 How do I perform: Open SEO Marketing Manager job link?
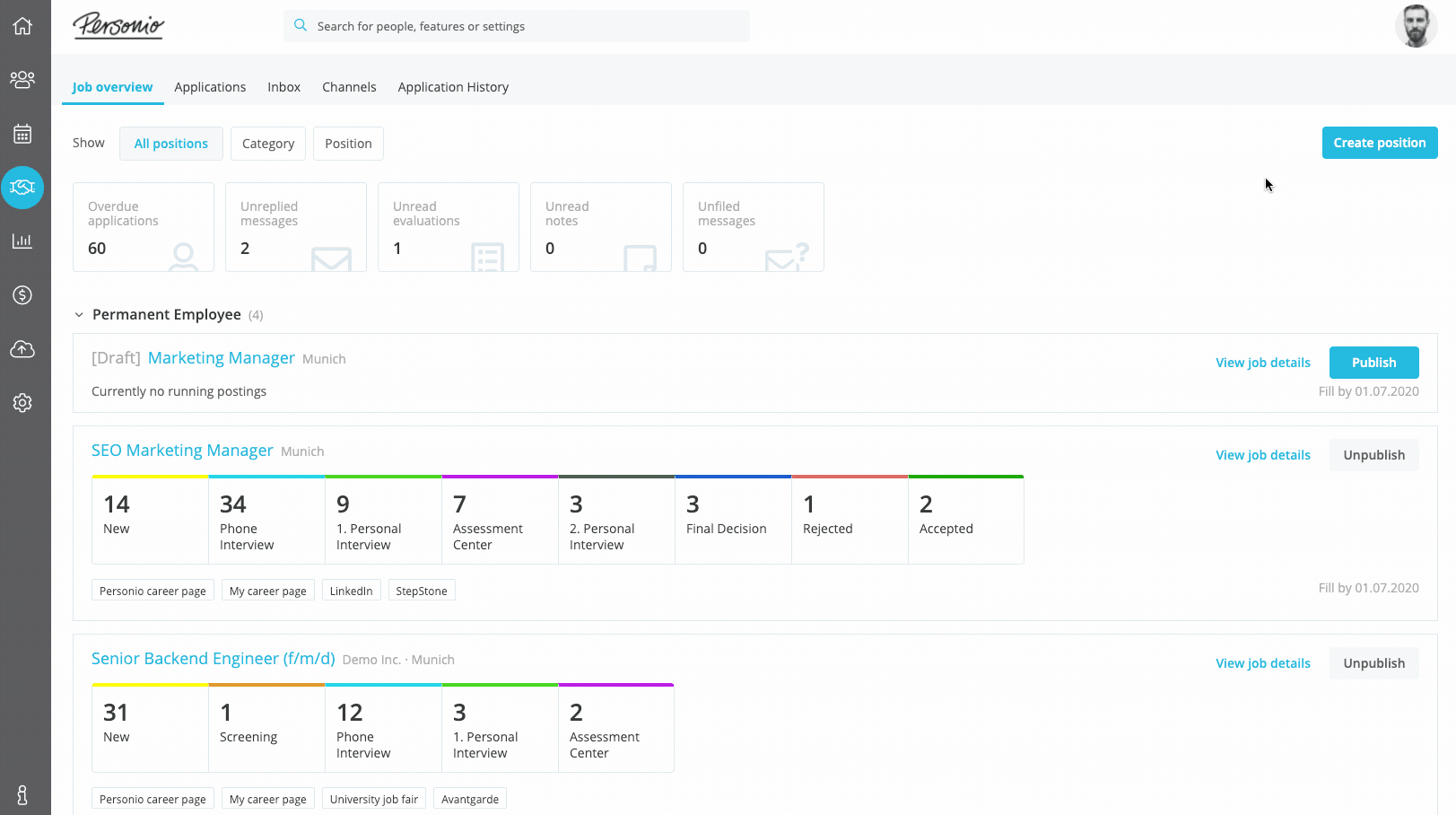click(x=182, y=451)
